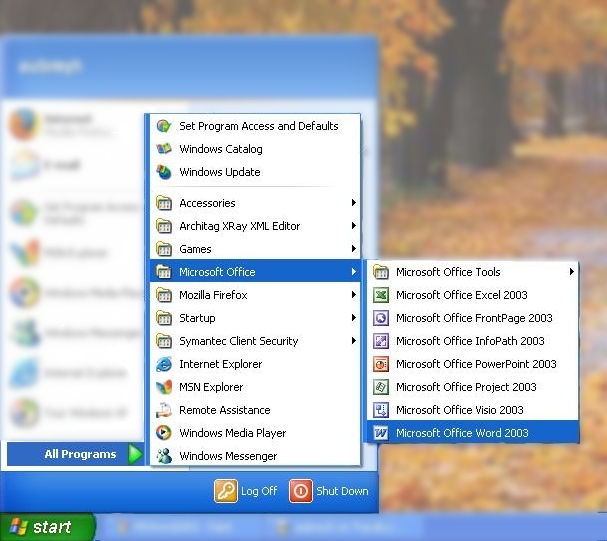Click the Log Off label

point(259,491)
